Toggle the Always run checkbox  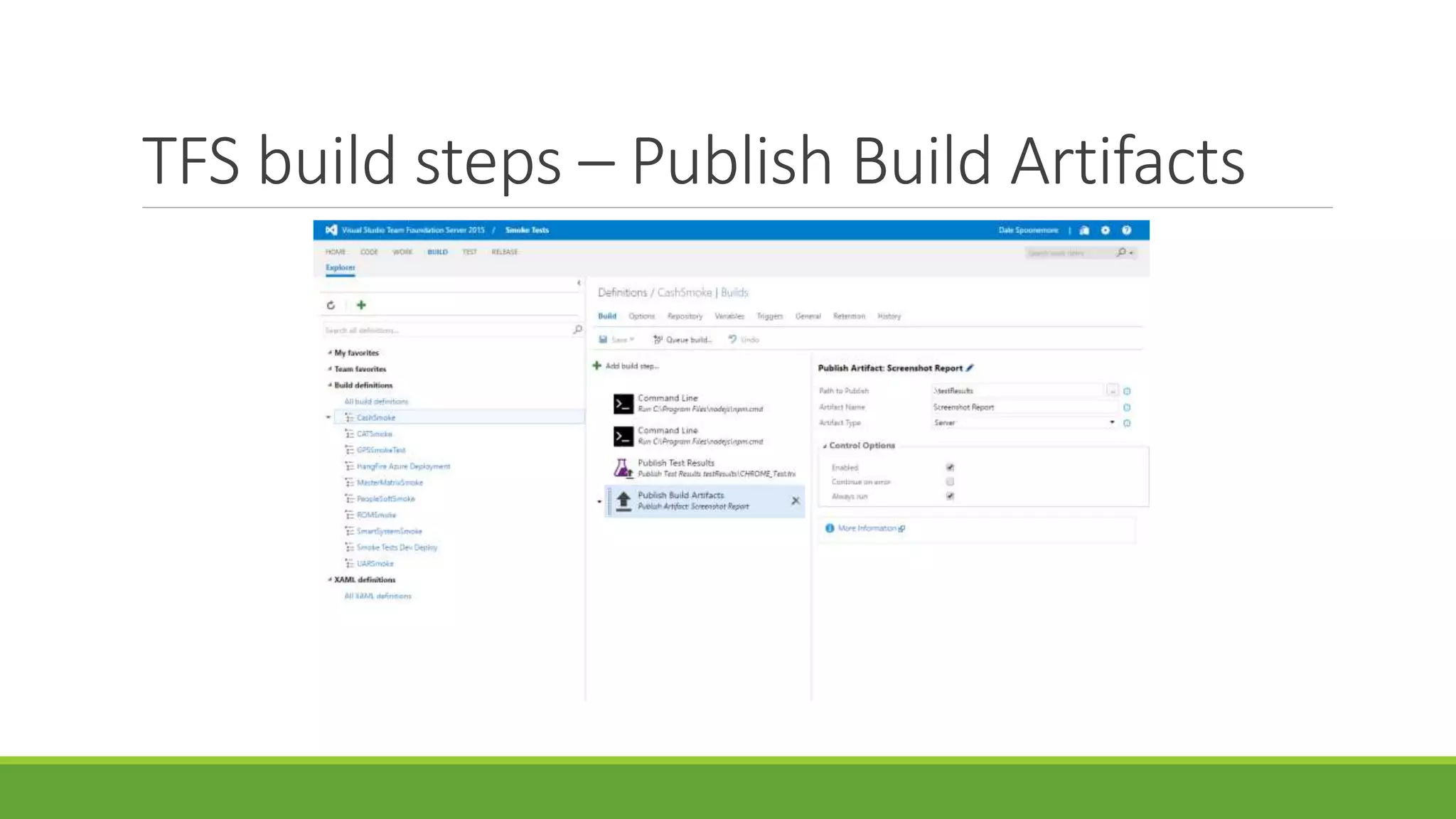tap(950, 496)
